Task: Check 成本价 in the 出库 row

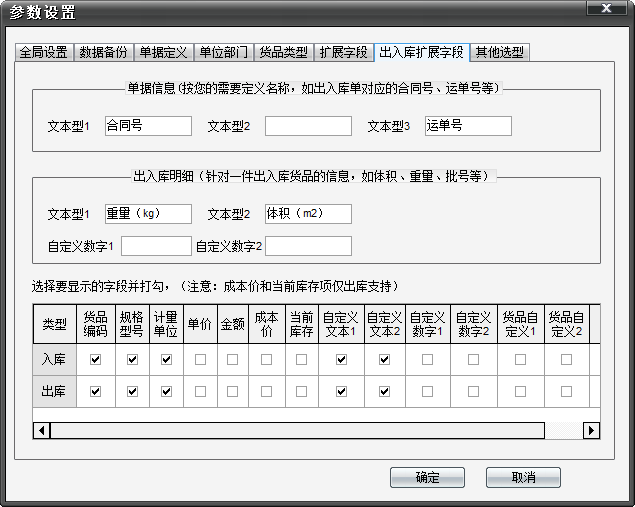Action: (x=266, y=392)
